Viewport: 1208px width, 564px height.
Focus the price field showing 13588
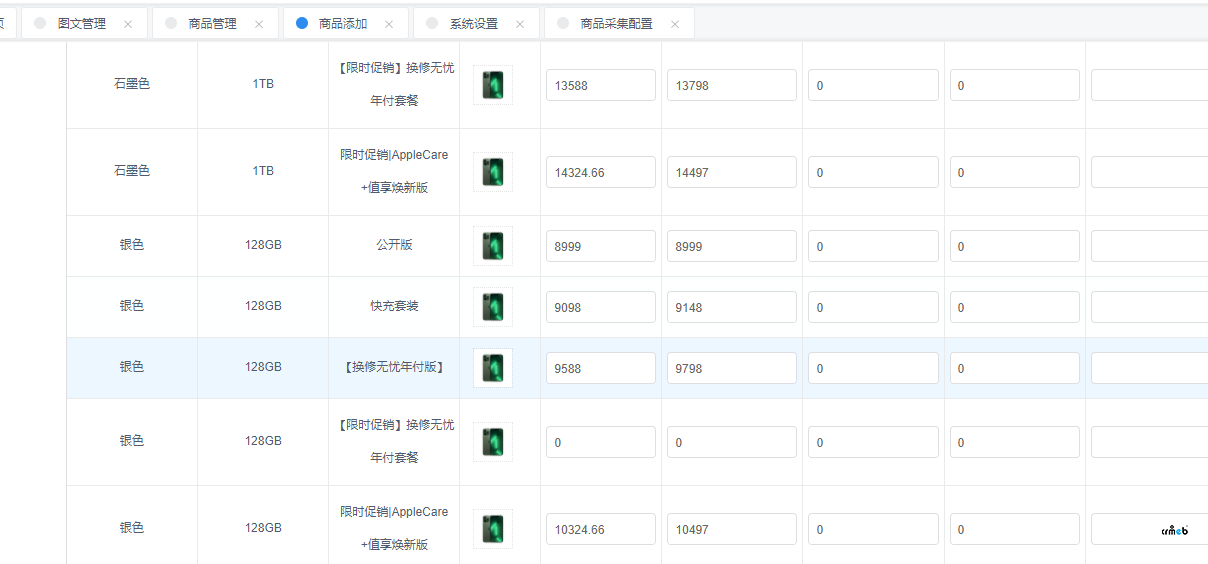click(601, 85)
